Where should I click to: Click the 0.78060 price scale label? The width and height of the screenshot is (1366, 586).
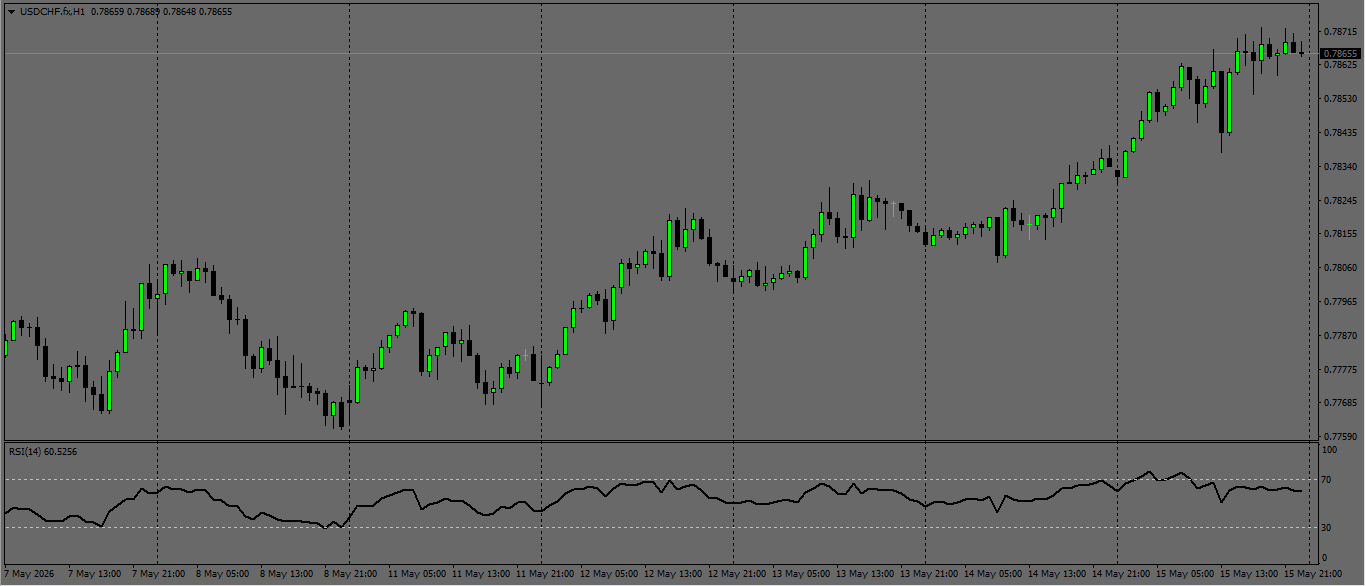[x=1340, y=268]
